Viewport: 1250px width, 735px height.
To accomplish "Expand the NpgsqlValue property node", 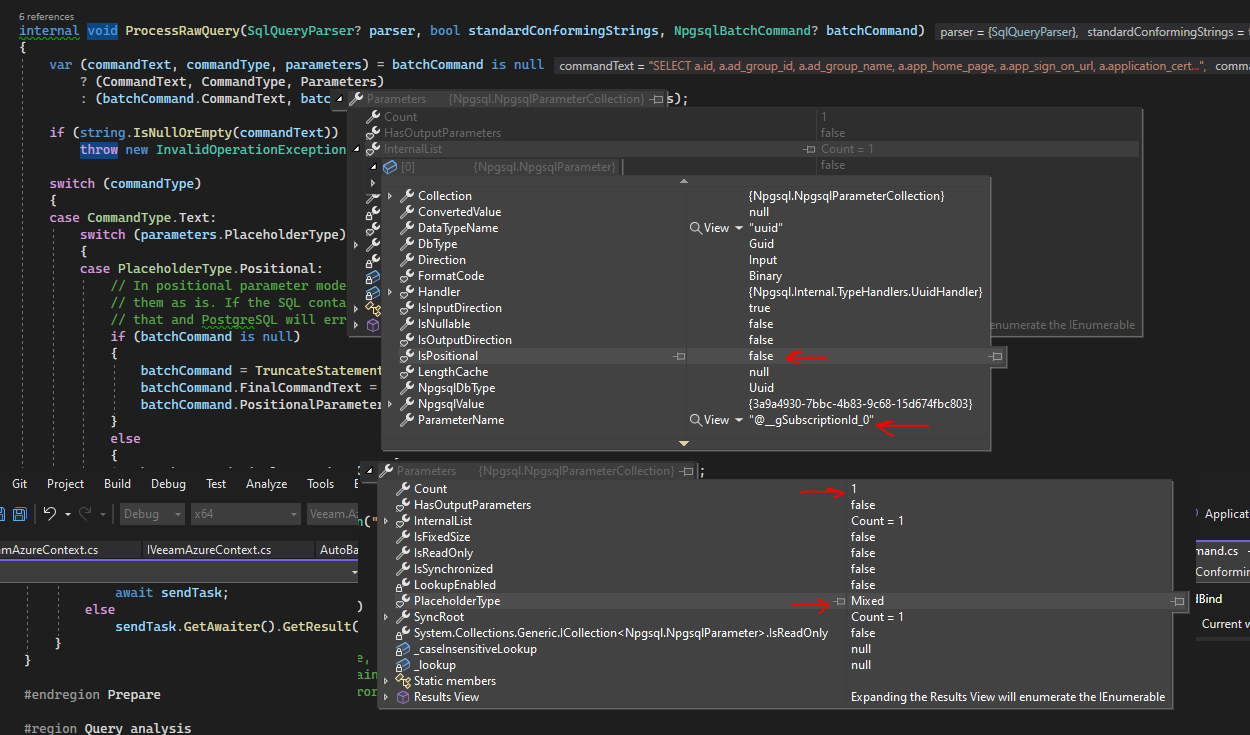I will [390, 404].
